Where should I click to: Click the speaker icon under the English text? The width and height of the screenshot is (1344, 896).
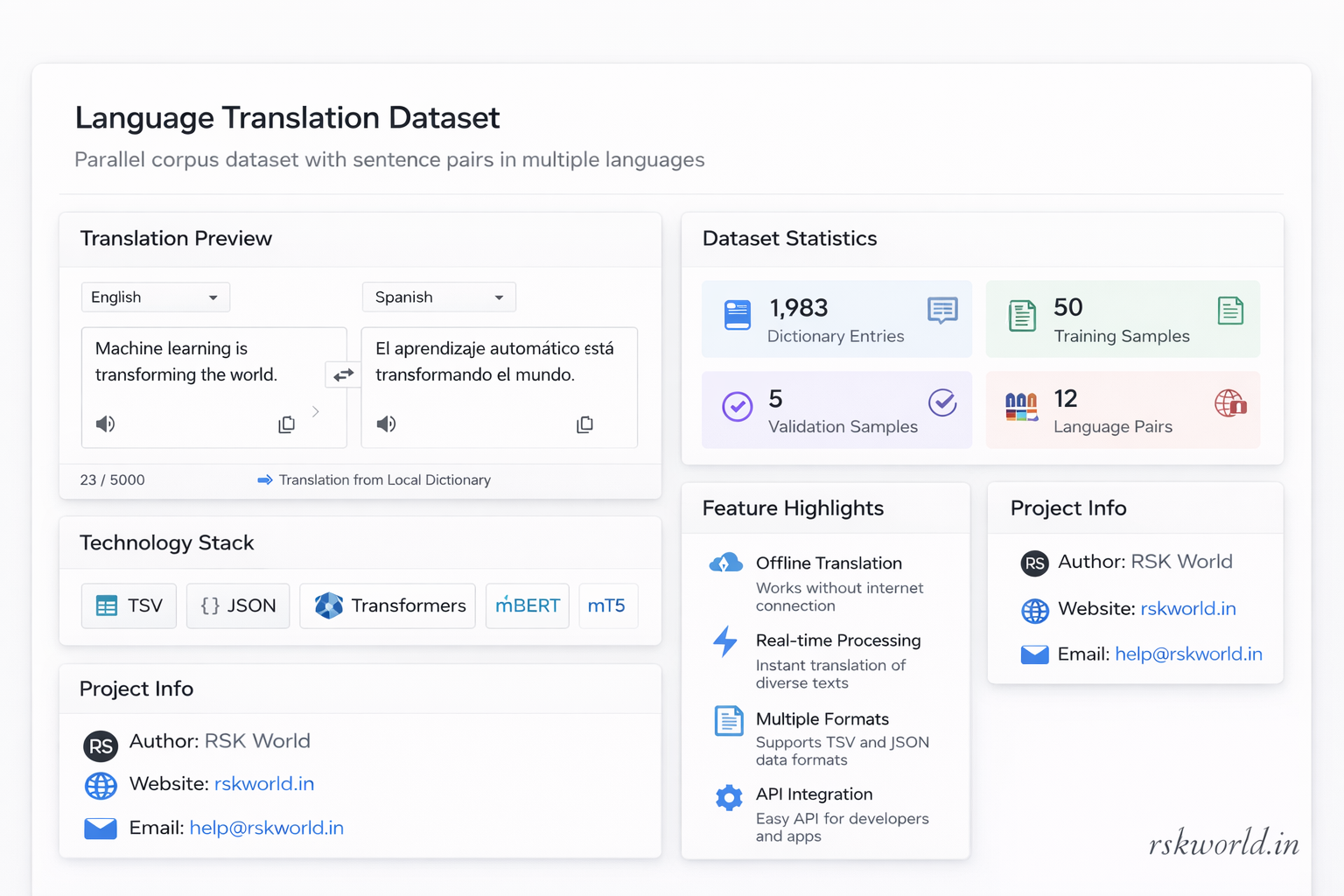pyautogui.click(x=105, y=423)
